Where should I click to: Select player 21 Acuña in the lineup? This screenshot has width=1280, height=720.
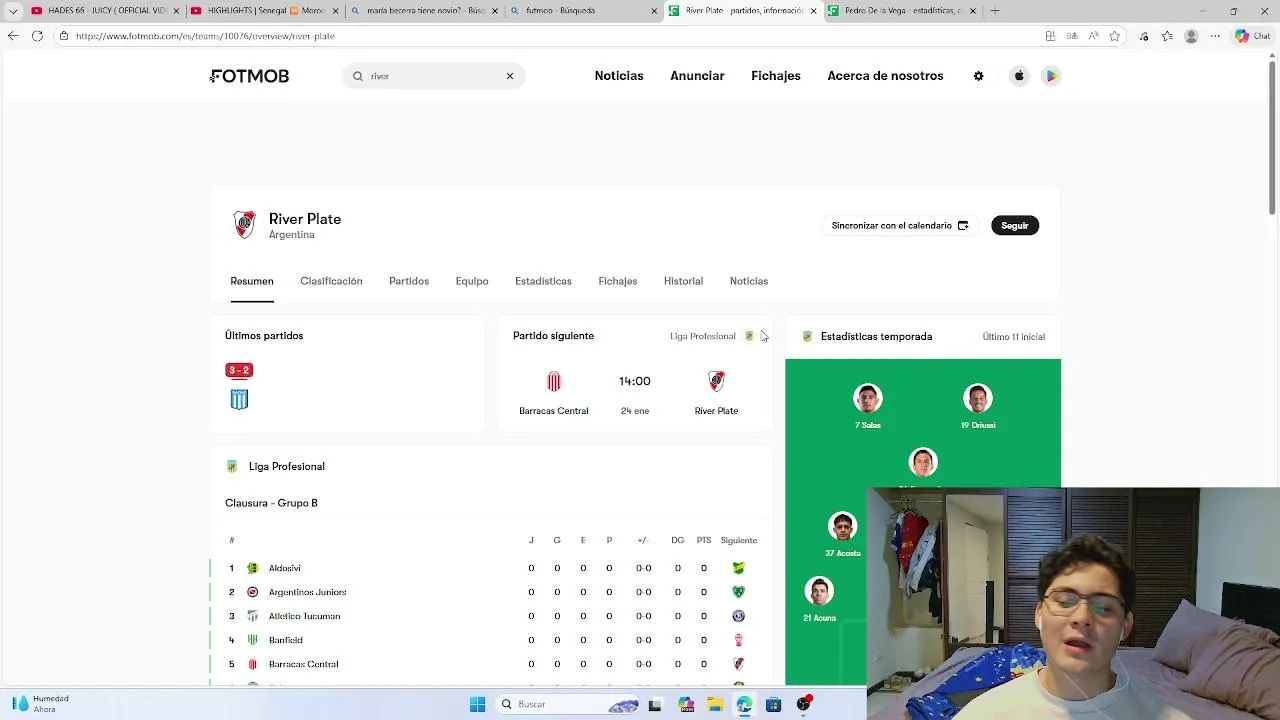819,599
